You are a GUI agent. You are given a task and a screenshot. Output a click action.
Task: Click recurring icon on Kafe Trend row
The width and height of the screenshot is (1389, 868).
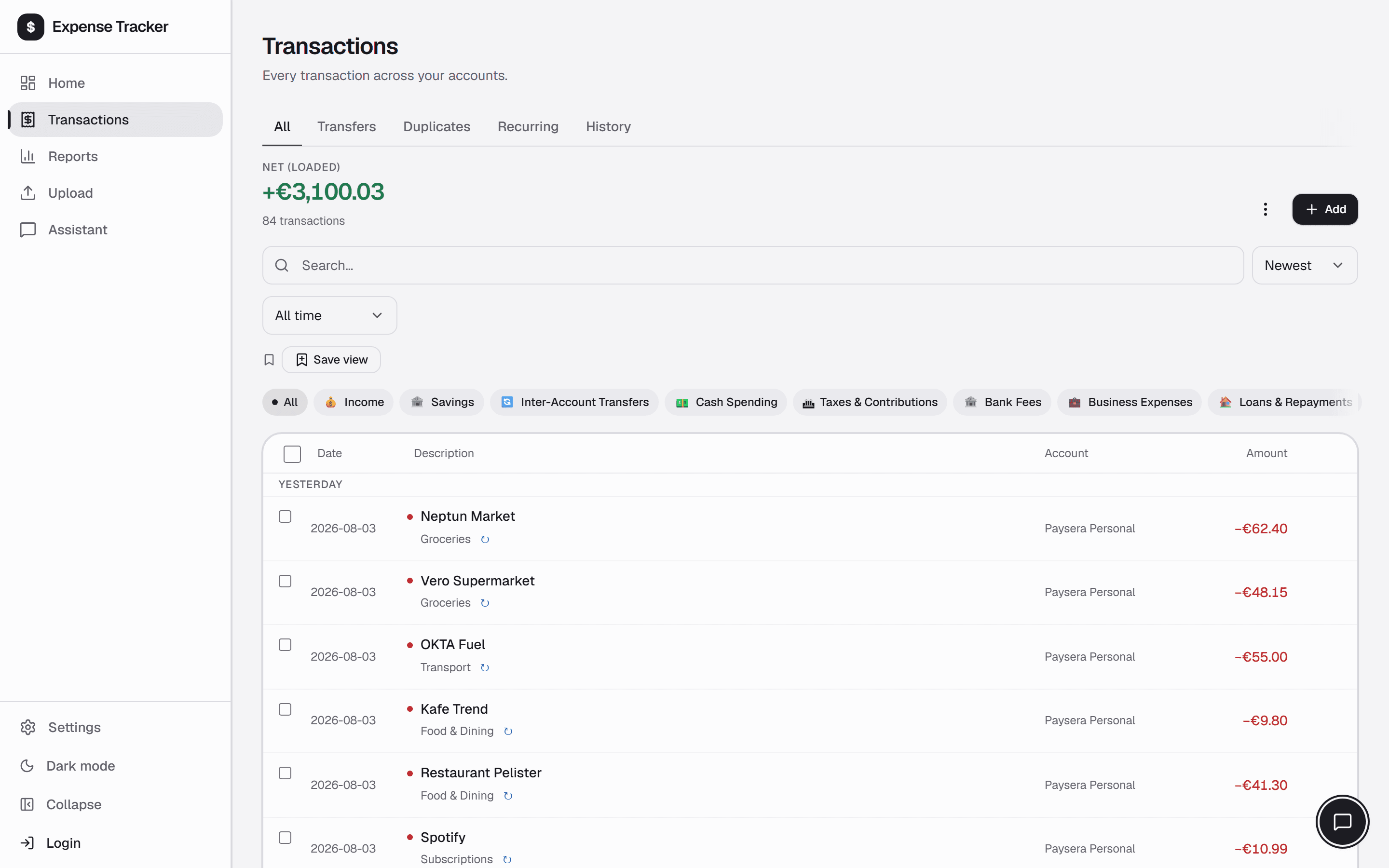point(508,732)
